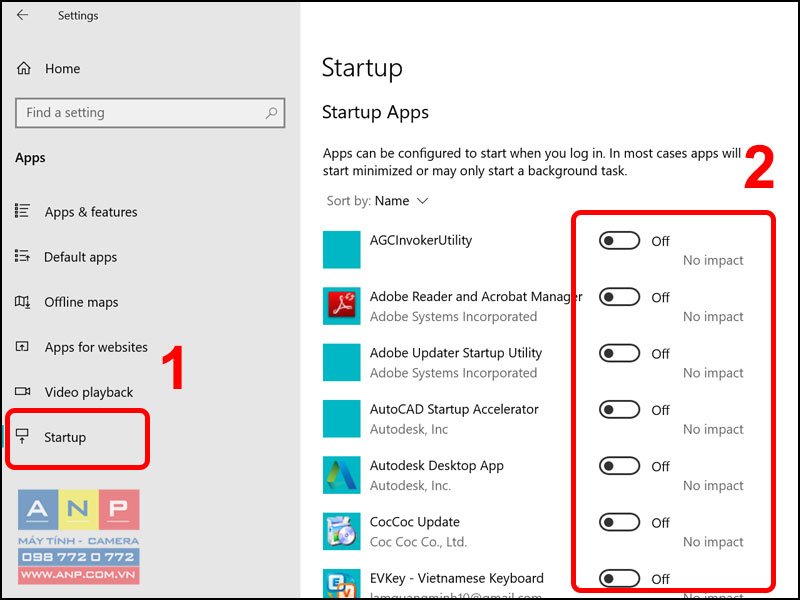Click the search magnifier icon

[271, 113]
